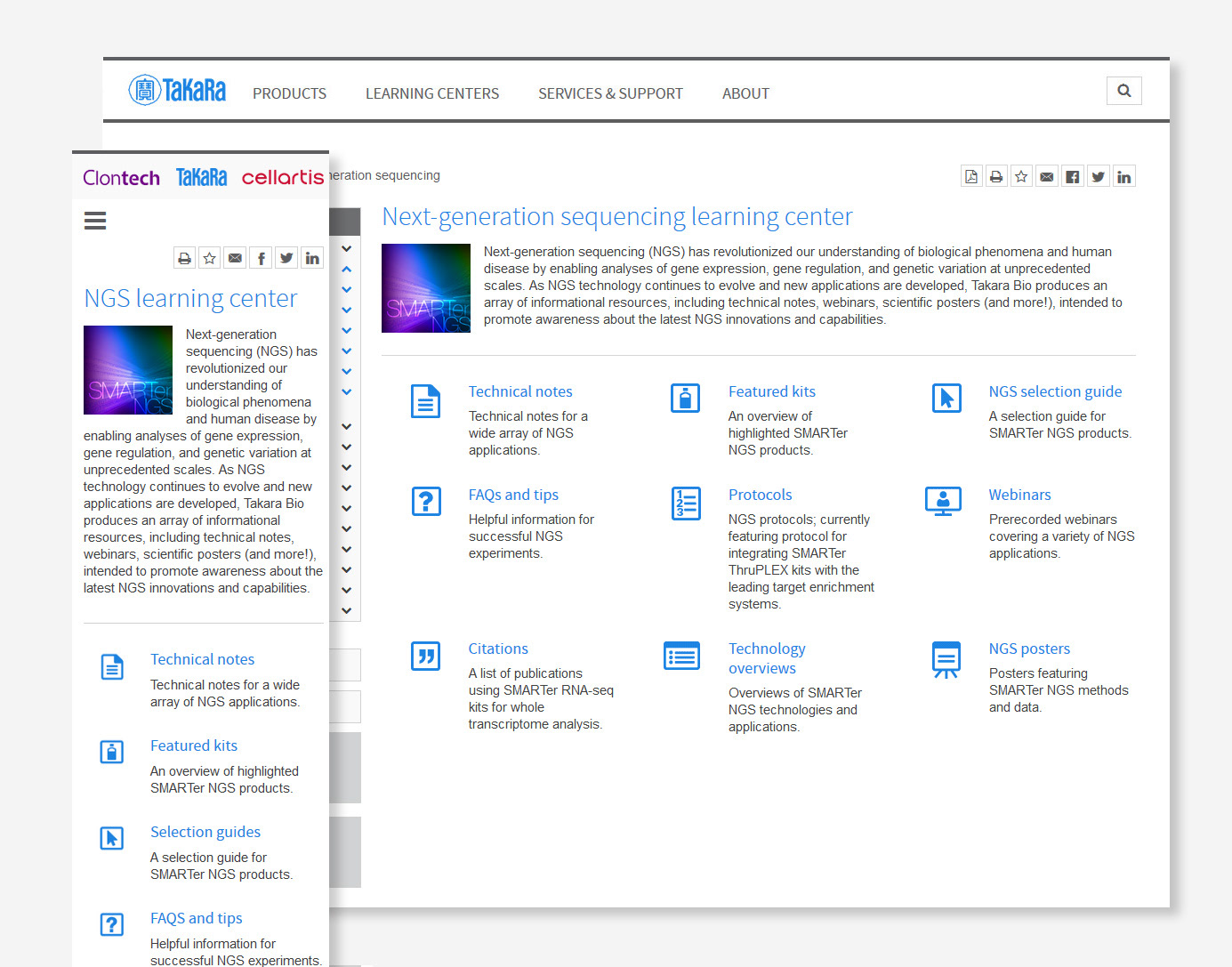This screenshot has height=967, width=1232.
Task: Open the Featured kits link in desktop view
Action: click(x=772, y=391)
